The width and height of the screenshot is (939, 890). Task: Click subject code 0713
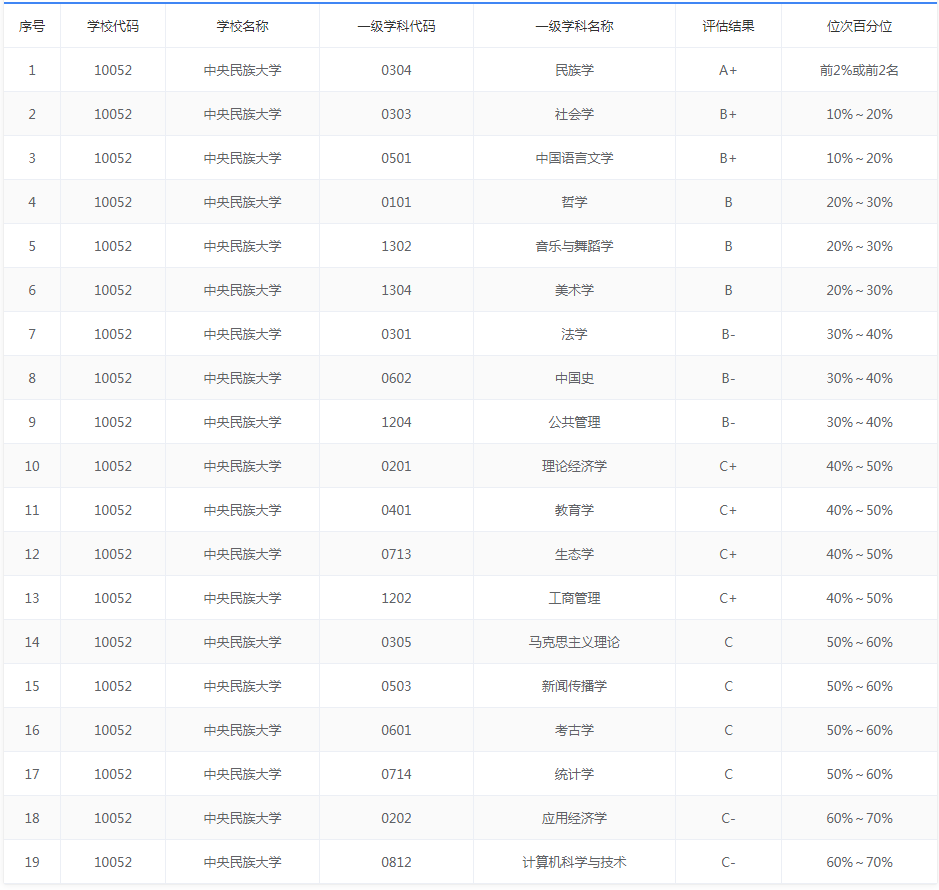(x=396, y=555)
